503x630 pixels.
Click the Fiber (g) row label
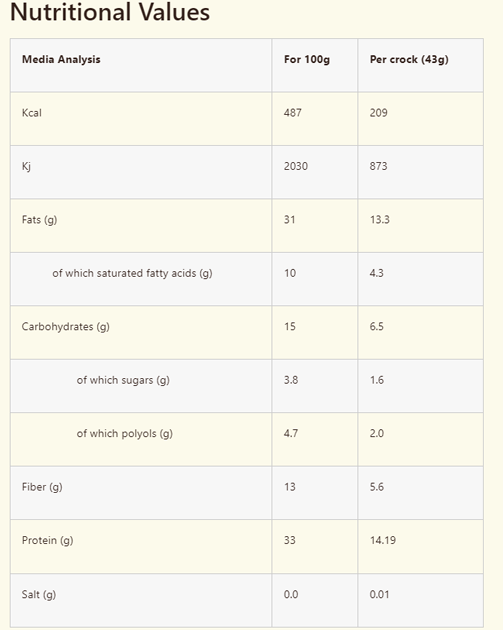point(42,487)
